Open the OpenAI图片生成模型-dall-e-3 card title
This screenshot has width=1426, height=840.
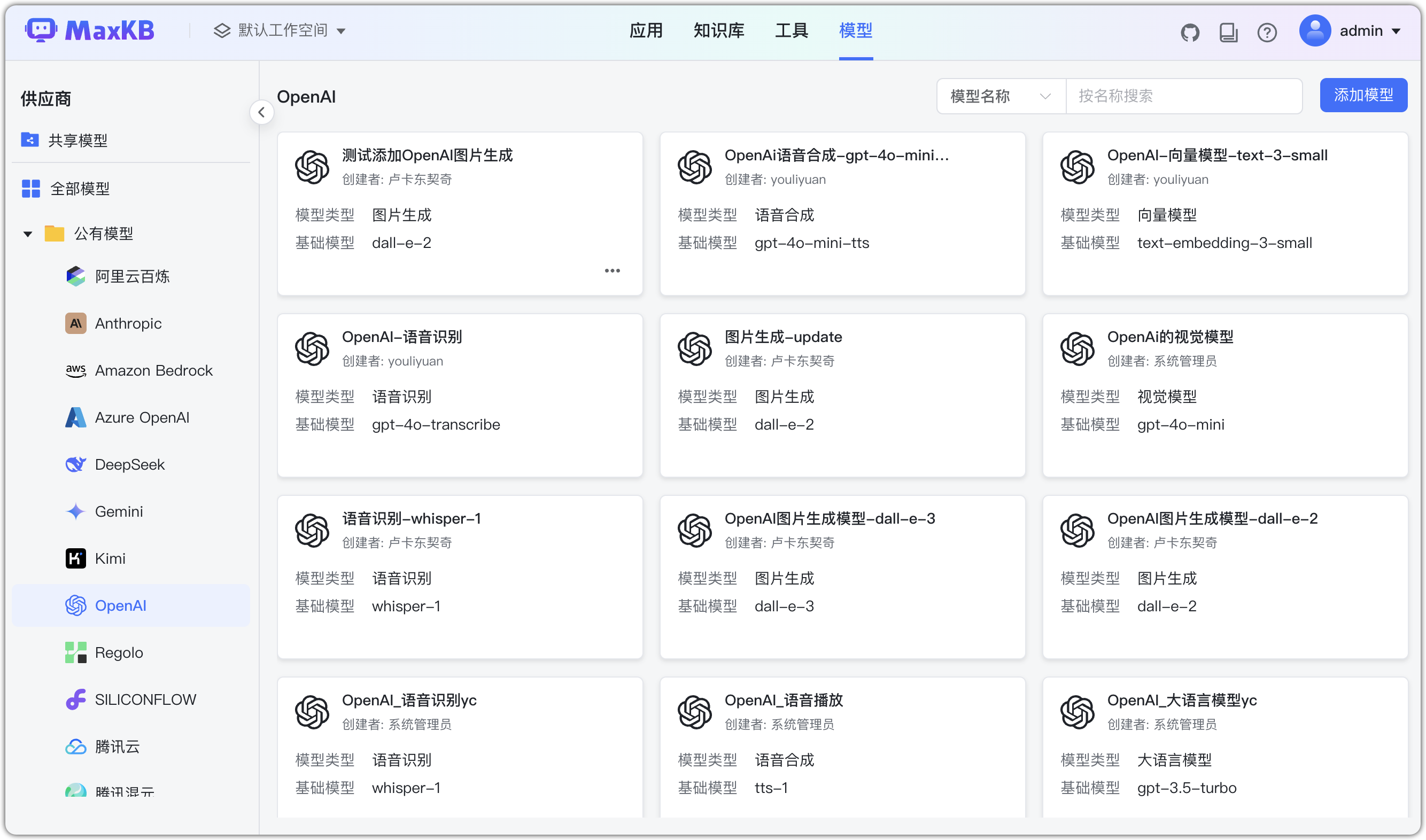click(830, 518)
